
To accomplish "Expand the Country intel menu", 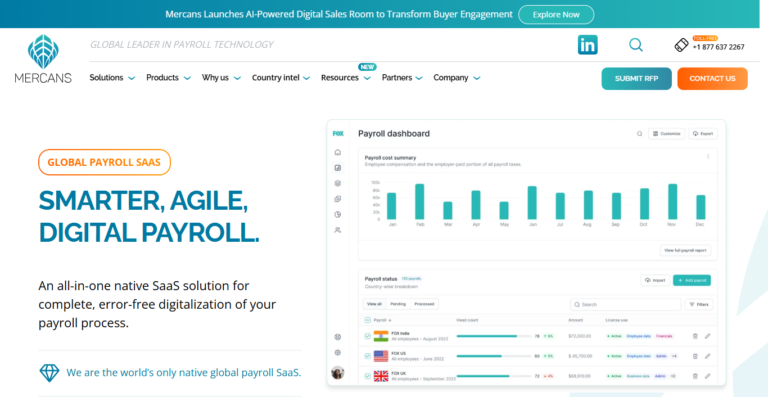I will [x=281, y=78].
